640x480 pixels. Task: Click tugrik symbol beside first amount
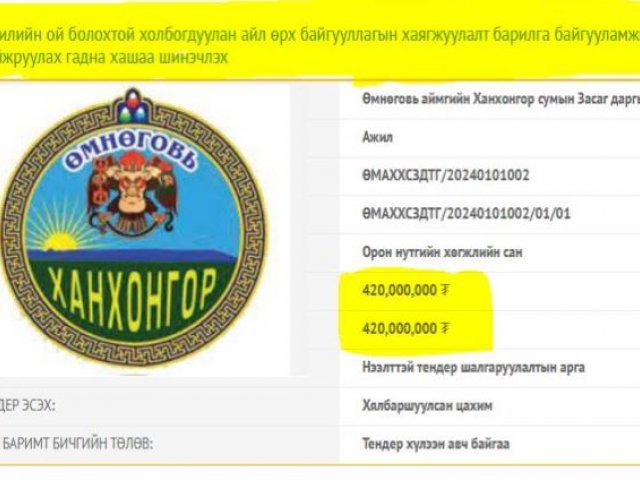pos(445,290)
